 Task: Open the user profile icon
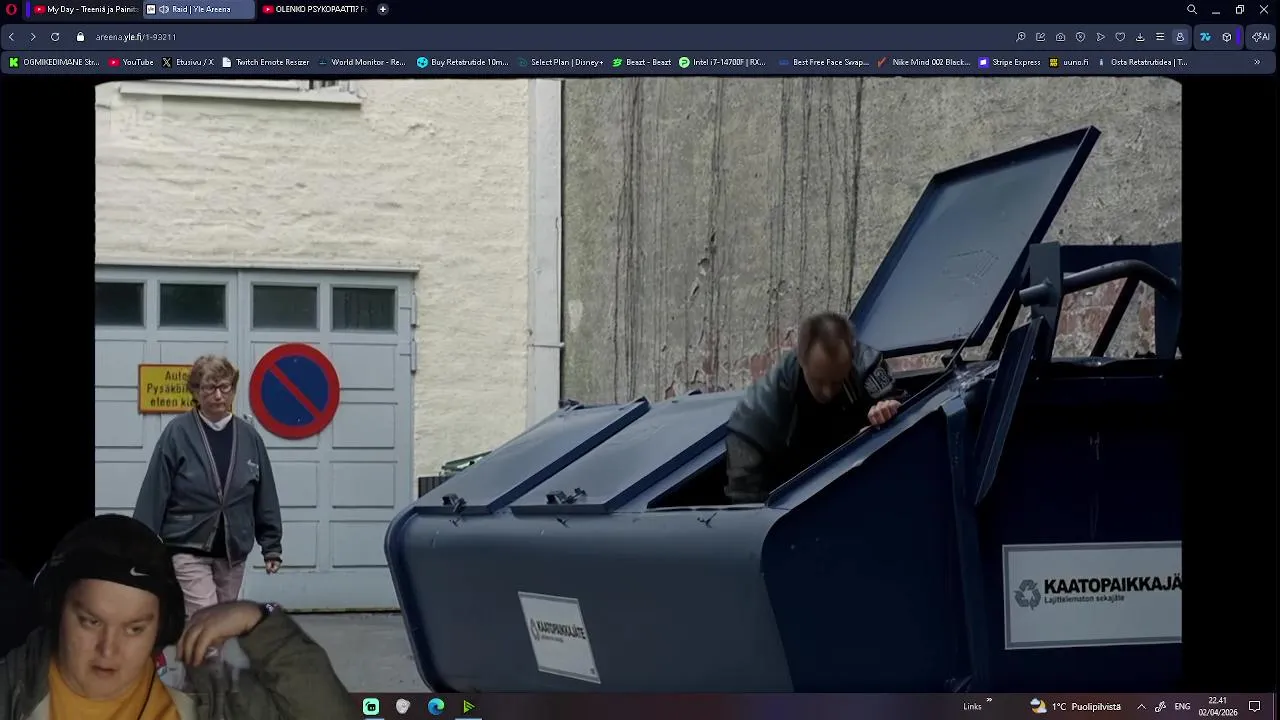tap(1180, 37)
